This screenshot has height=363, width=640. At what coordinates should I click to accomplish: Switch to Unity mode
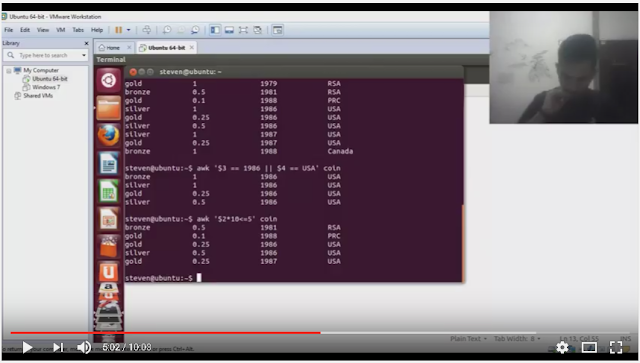(x=258, y=30)
